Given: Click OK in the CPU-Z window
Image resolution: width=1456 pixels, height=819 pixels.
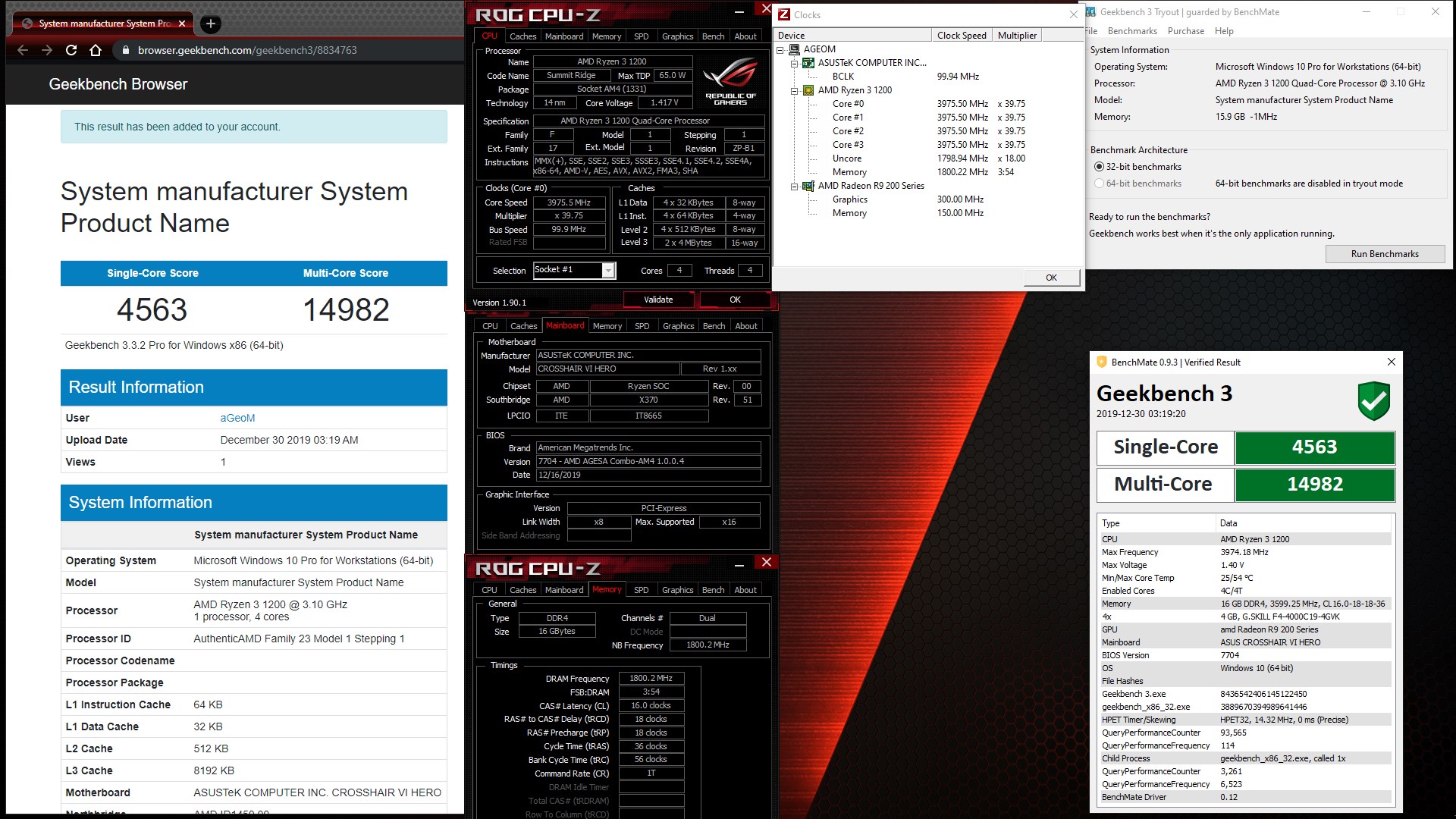Looking at the screenshot, I should click(735, 300).
